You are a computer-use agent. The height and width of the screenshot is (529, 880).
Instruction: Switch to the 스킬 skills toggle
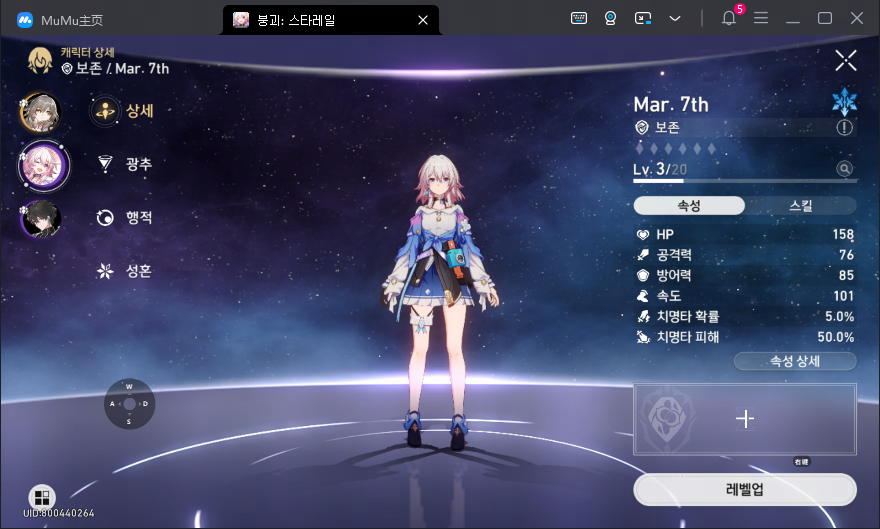click(x=801, y=205)
